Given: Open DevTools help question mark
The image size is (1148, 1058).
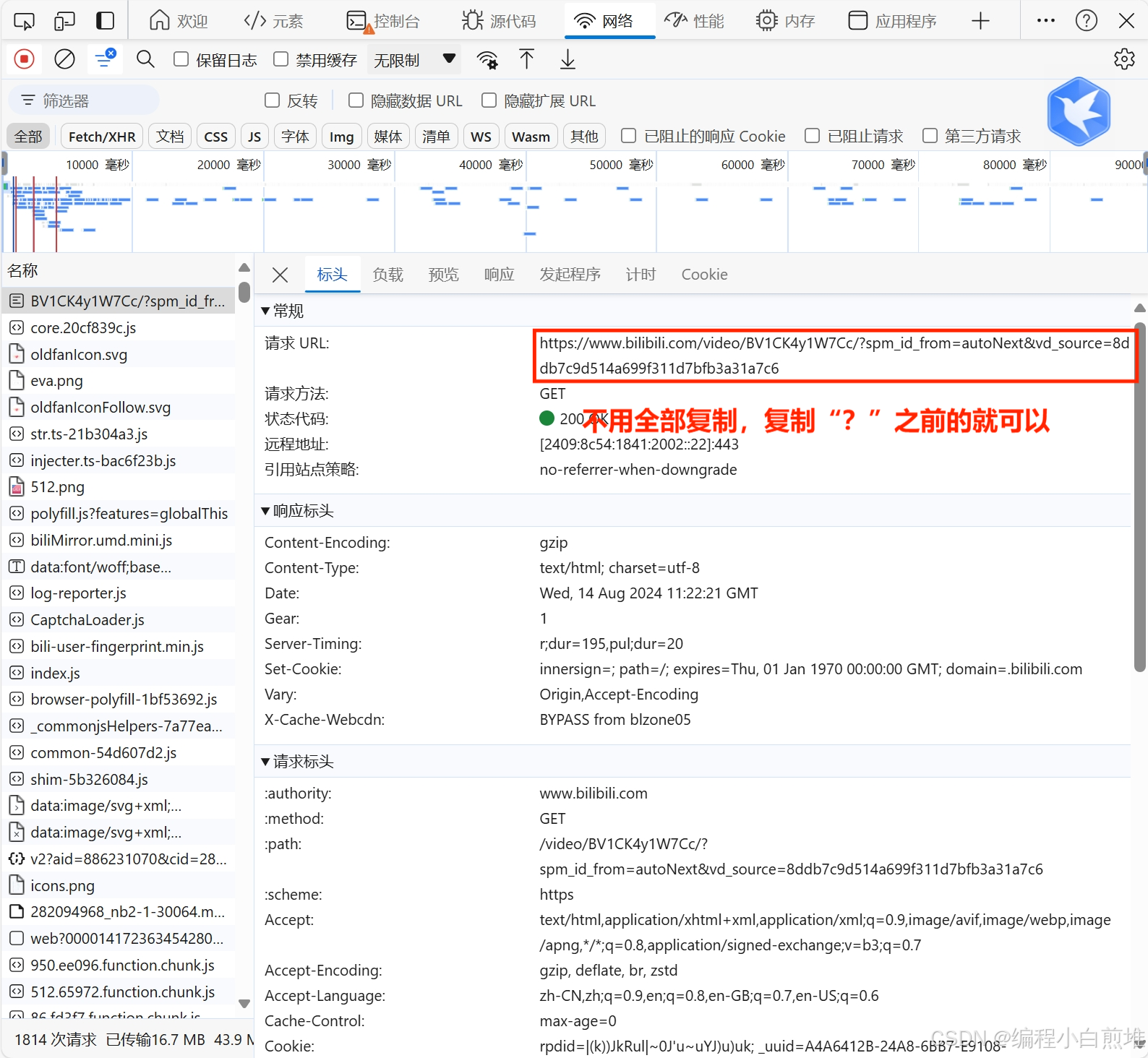Looking at the screenshot, I should (1087, 21).
